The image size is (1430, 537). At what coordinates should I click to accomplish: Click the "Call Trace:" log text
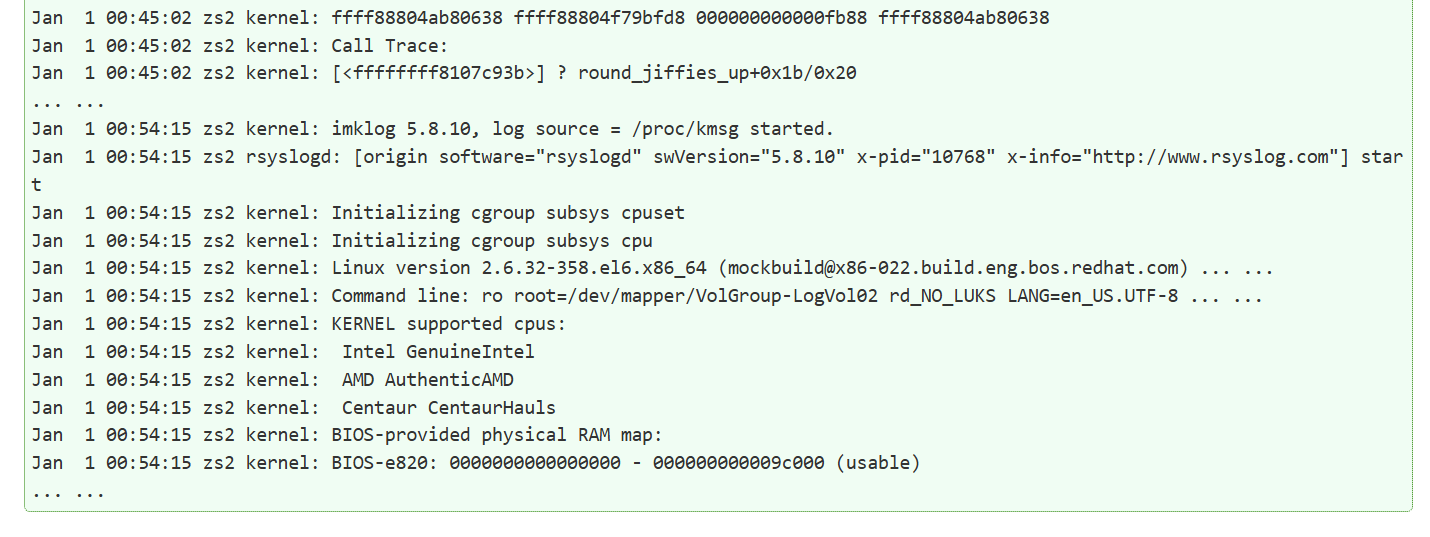click(x=390, y=46)
